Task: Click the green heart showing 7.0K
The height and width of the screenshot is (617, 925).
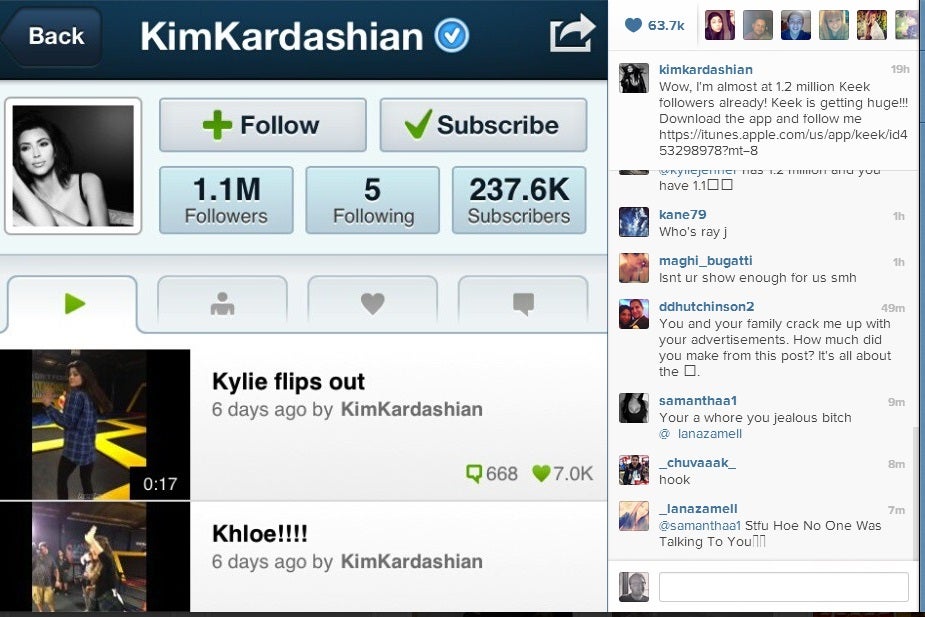Action: coord(540,473)
